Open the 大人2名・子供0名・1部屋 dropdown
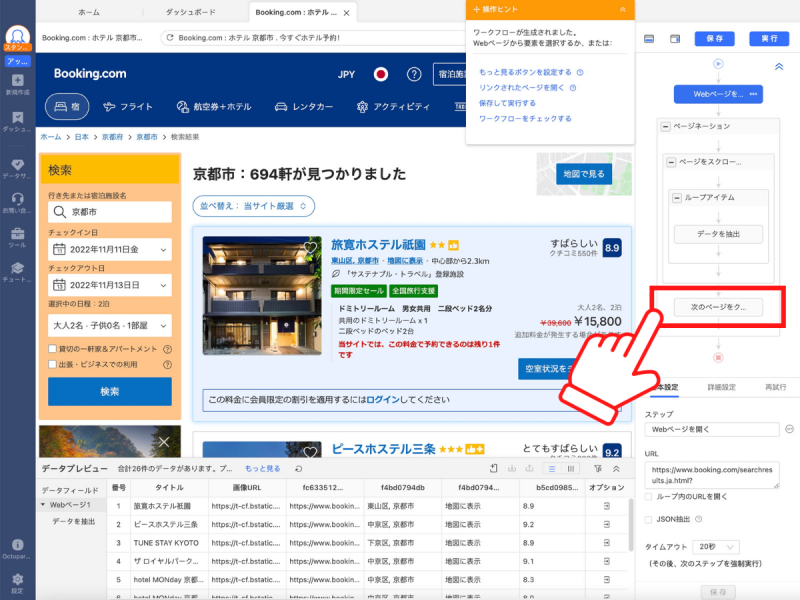 (110, 326)
